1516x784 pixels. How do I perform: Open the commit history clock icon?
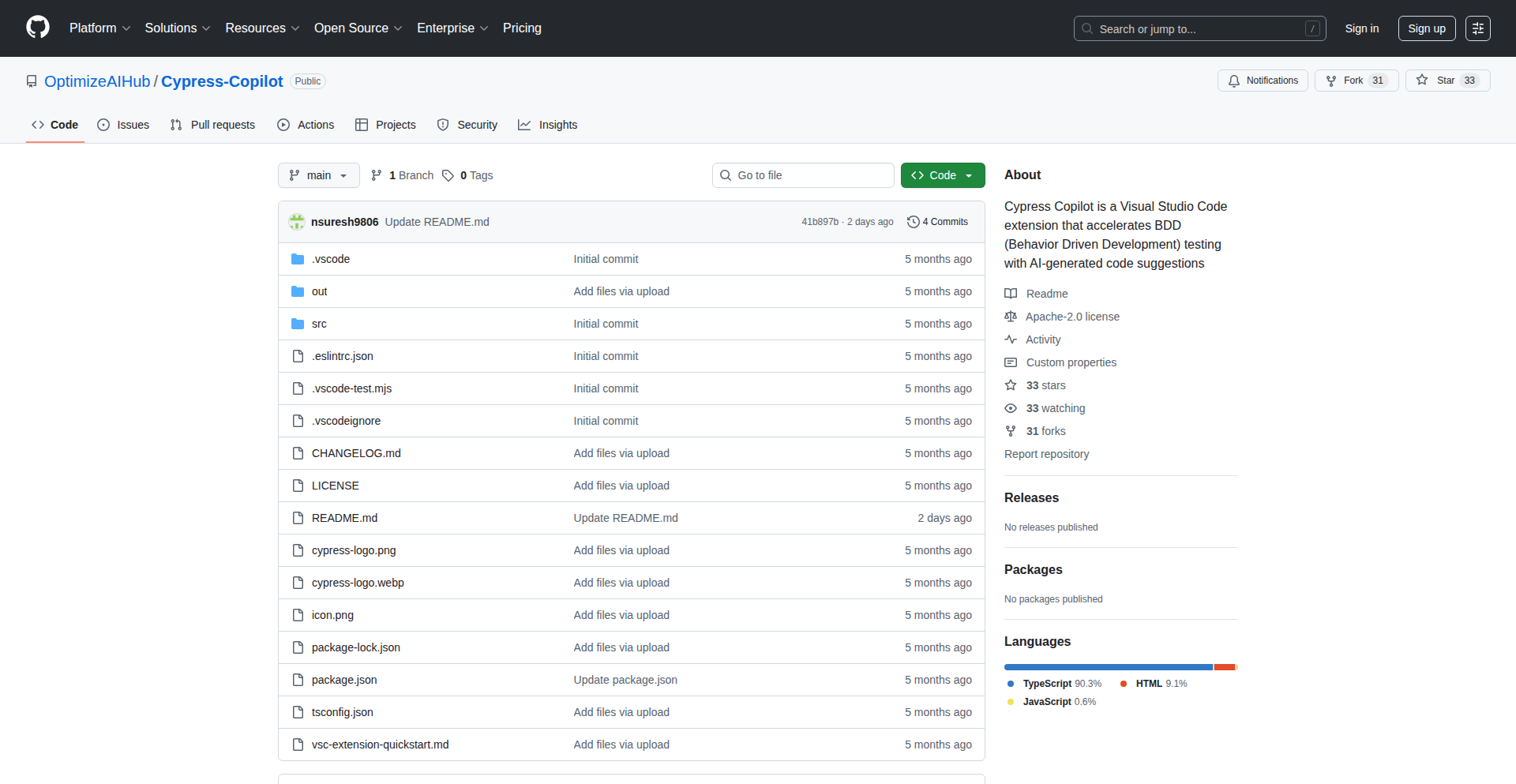tap(914, 222)
